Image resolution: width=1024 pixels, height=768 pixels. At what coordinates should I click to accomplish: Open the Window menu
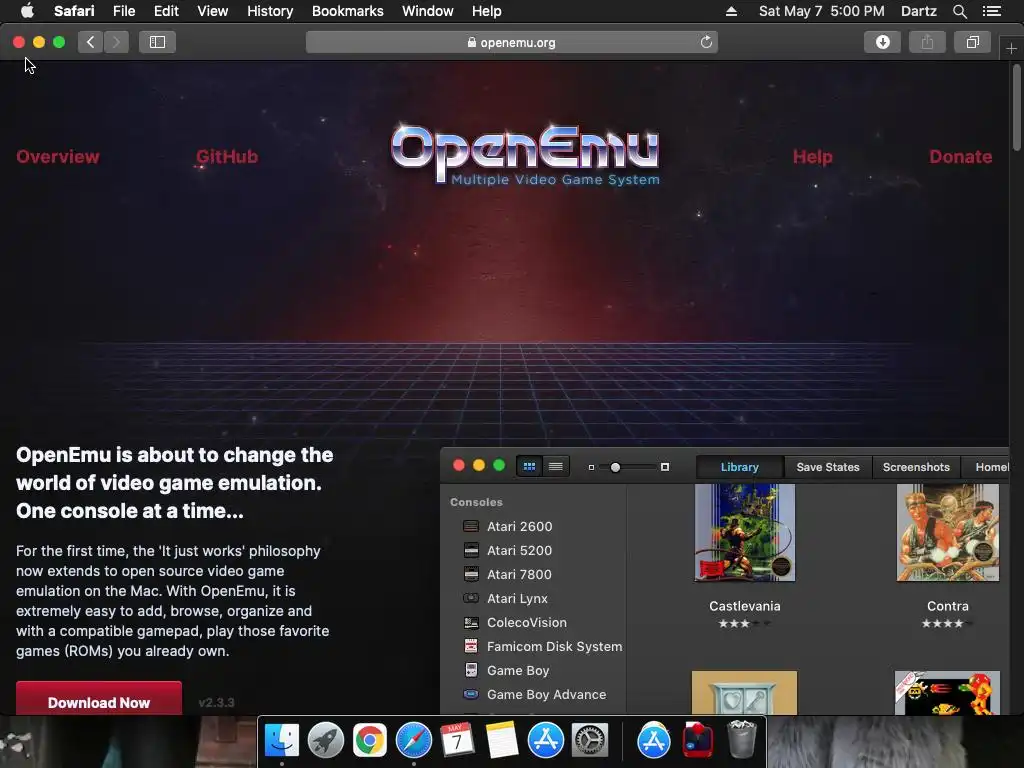[428, 11]
